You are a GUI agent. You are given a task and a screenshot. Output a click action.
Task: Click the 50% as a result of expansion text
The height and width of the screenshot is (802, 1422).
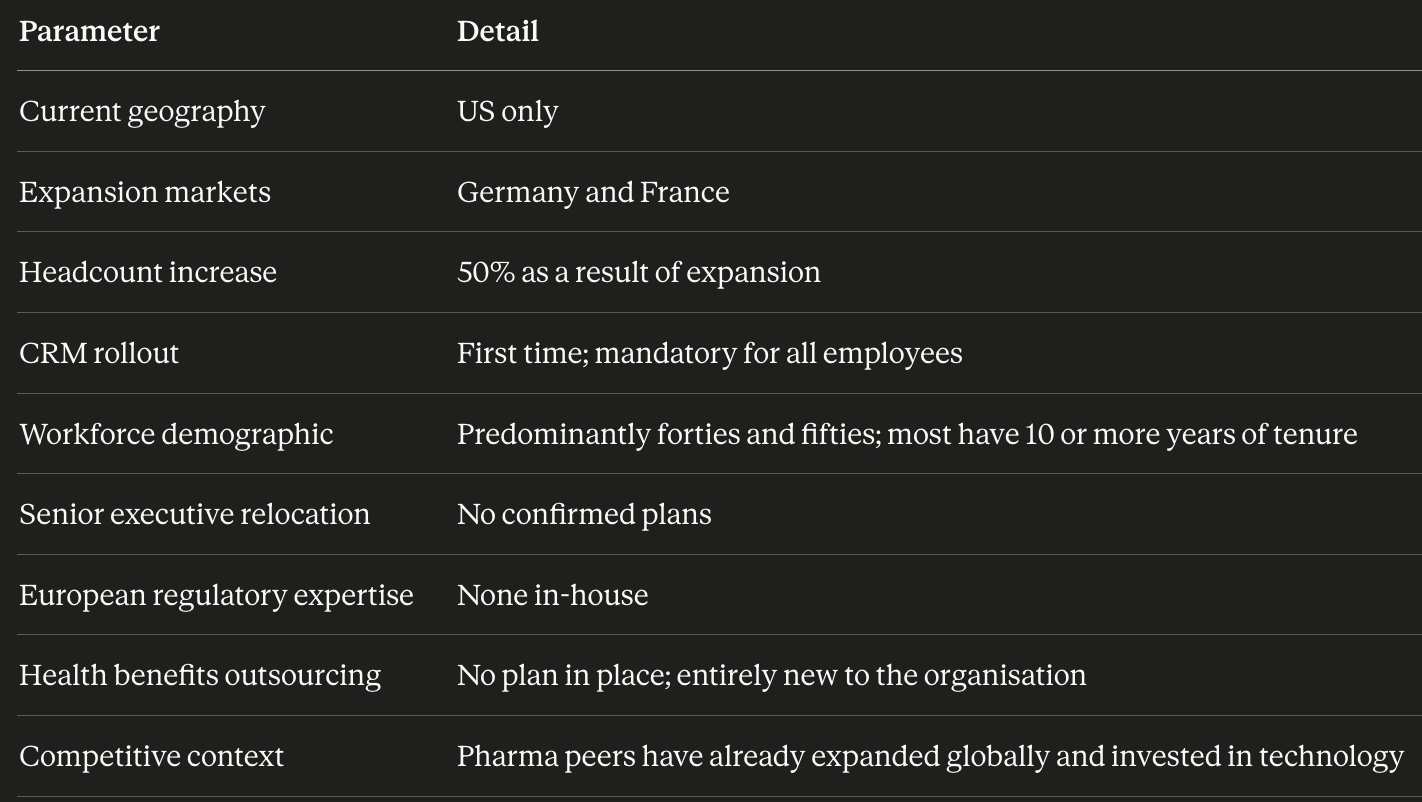[x=639, y=272]
